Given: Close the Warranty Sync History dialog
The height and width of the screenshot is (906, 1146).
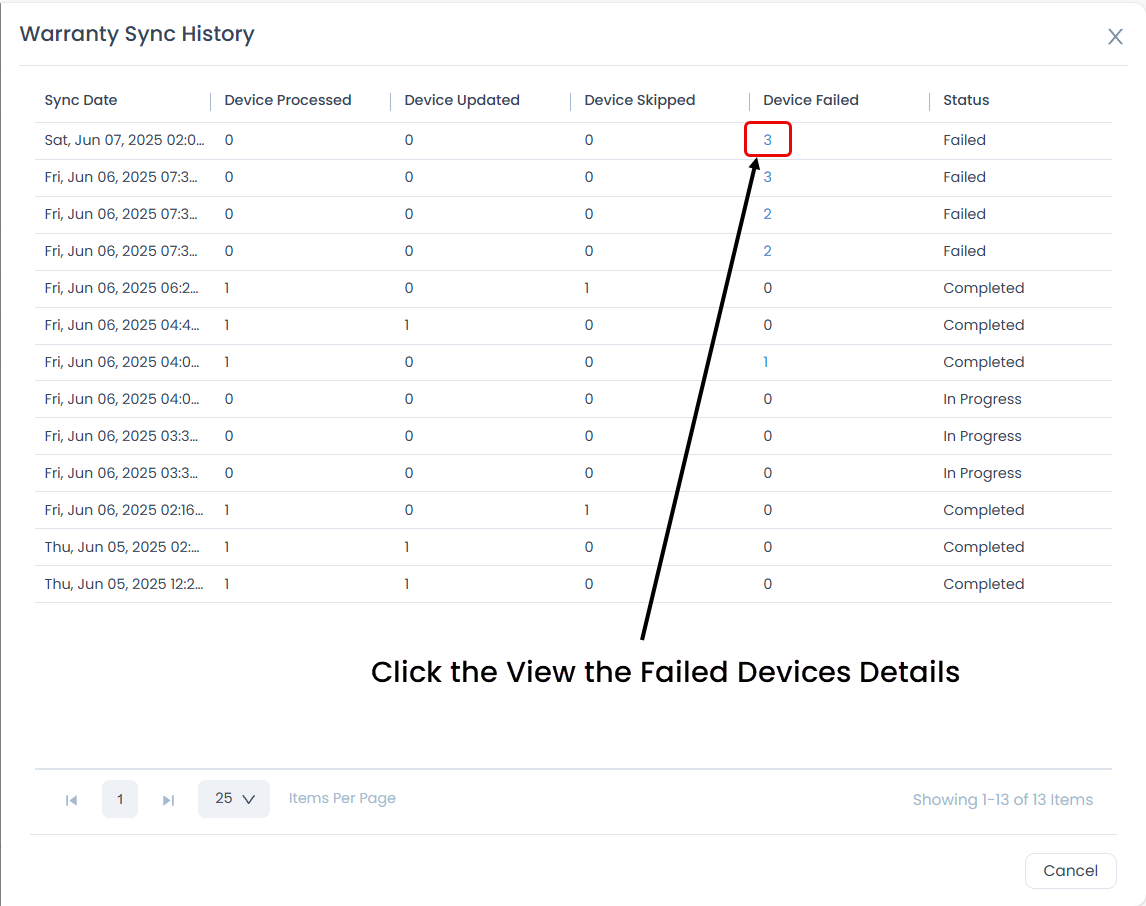Looking at the screenshot, I should [x=1115, y=37].
